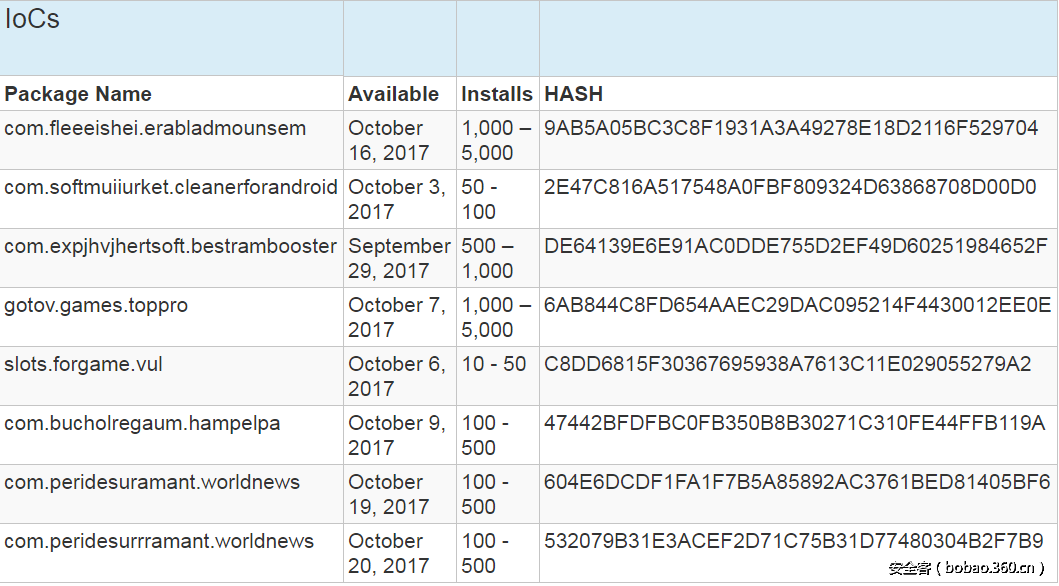Select com.peridesuramant.worldnews package entry

click(152, 482)
